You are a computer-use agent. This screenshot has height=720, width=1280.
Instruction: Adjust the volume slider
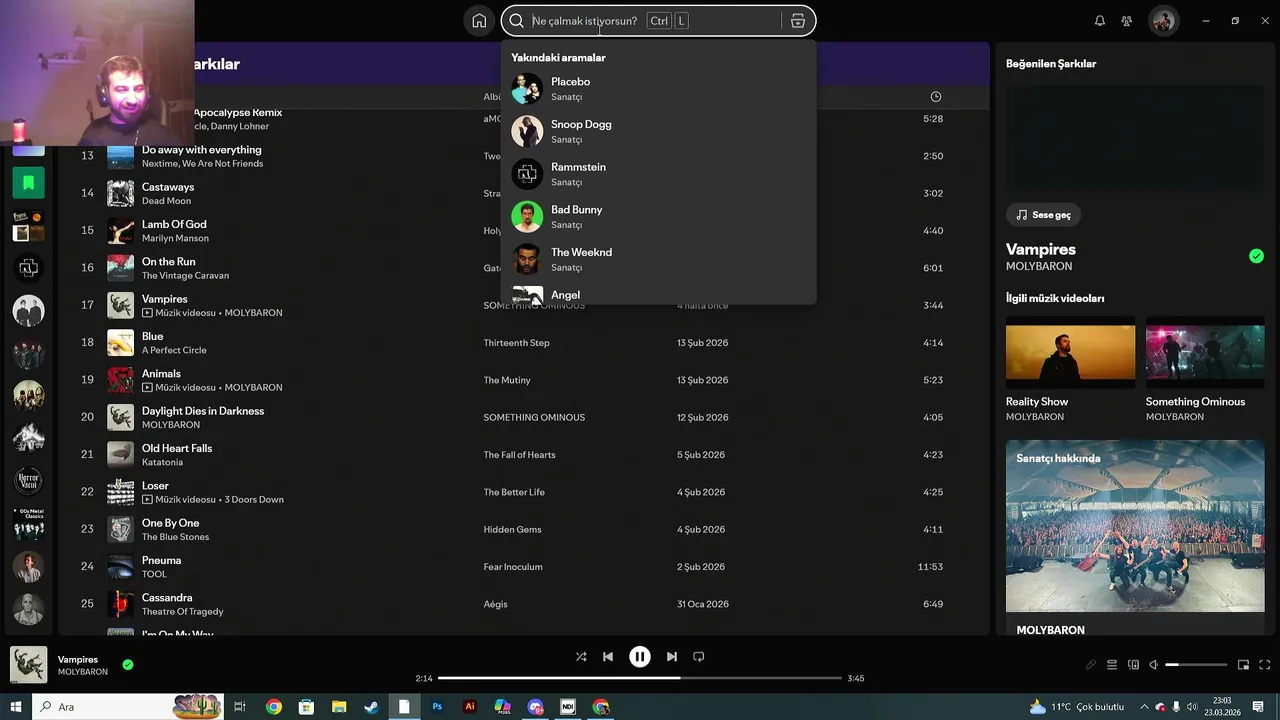(x=1196, y=665)
